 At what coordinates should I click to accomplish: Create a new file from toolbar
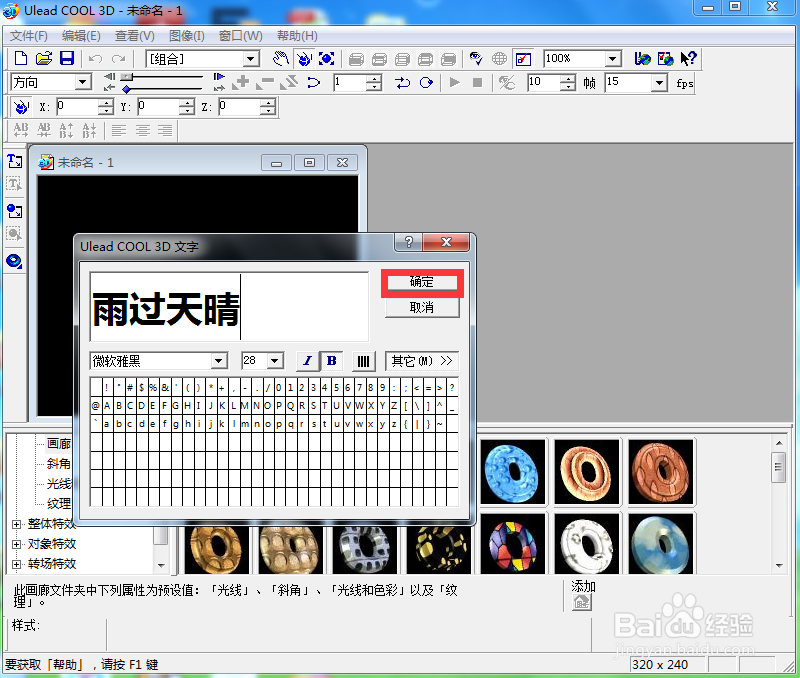(21, 58)
